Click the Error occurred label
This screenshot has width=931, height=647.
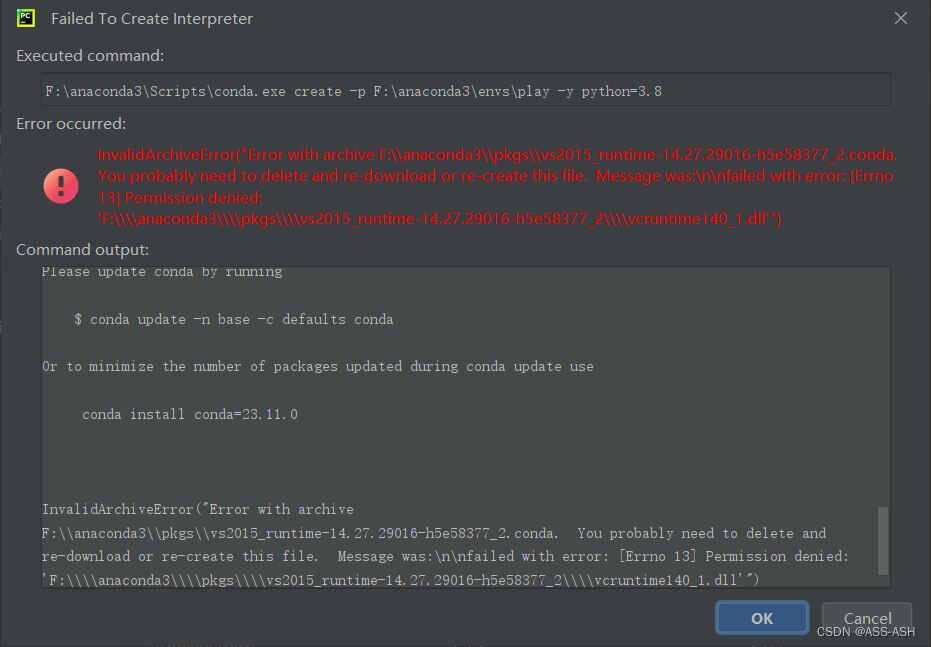tap(72, 123)
